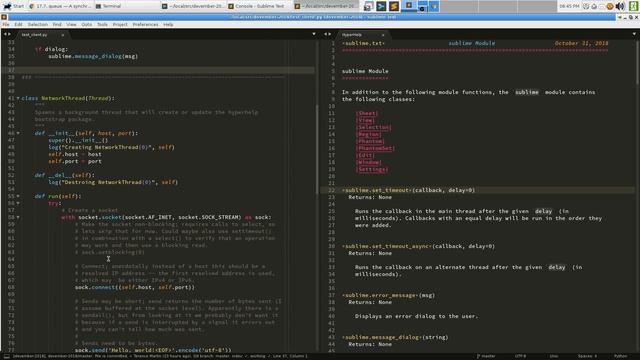
Task: Open the Find menu
Action: [57, 24]
